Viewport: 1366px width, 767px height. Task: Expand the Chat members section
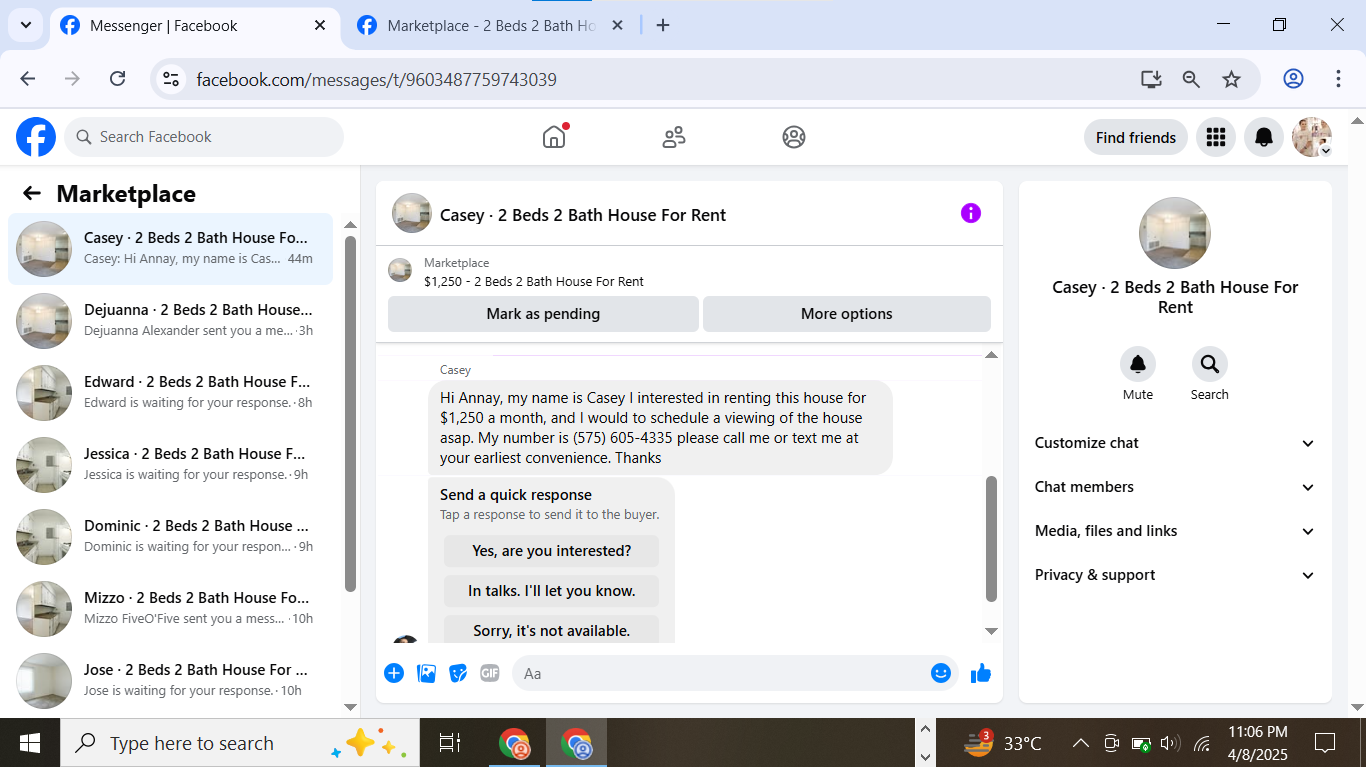(1175, 487)
